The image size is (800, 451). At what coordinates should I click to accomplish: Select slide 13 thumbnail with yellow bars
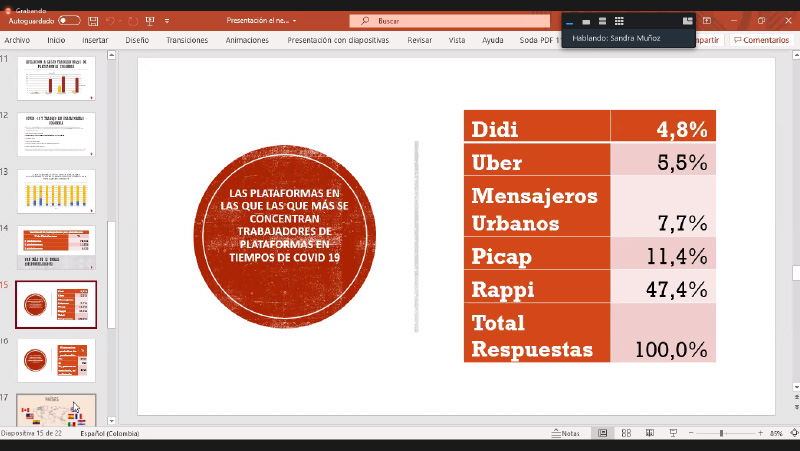coord(56,191)
